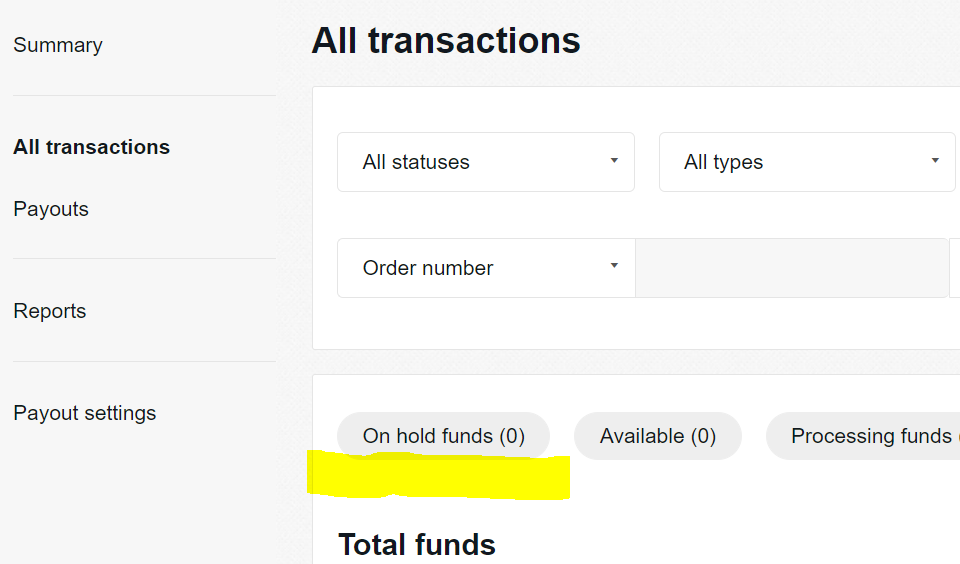Filter by On hold funds (0)
This screenshot has width=960, height=564.
coord(443,436)
